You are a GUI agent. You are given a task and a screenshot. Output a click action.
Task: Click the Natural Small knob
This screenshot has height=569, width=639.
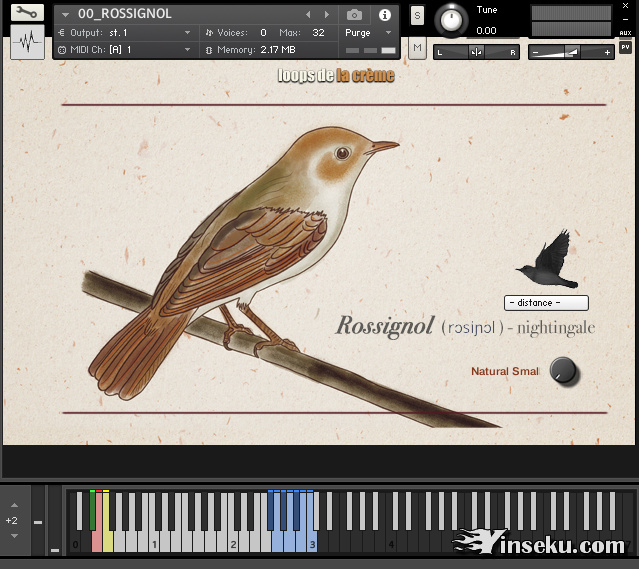[x=565, y=371]
